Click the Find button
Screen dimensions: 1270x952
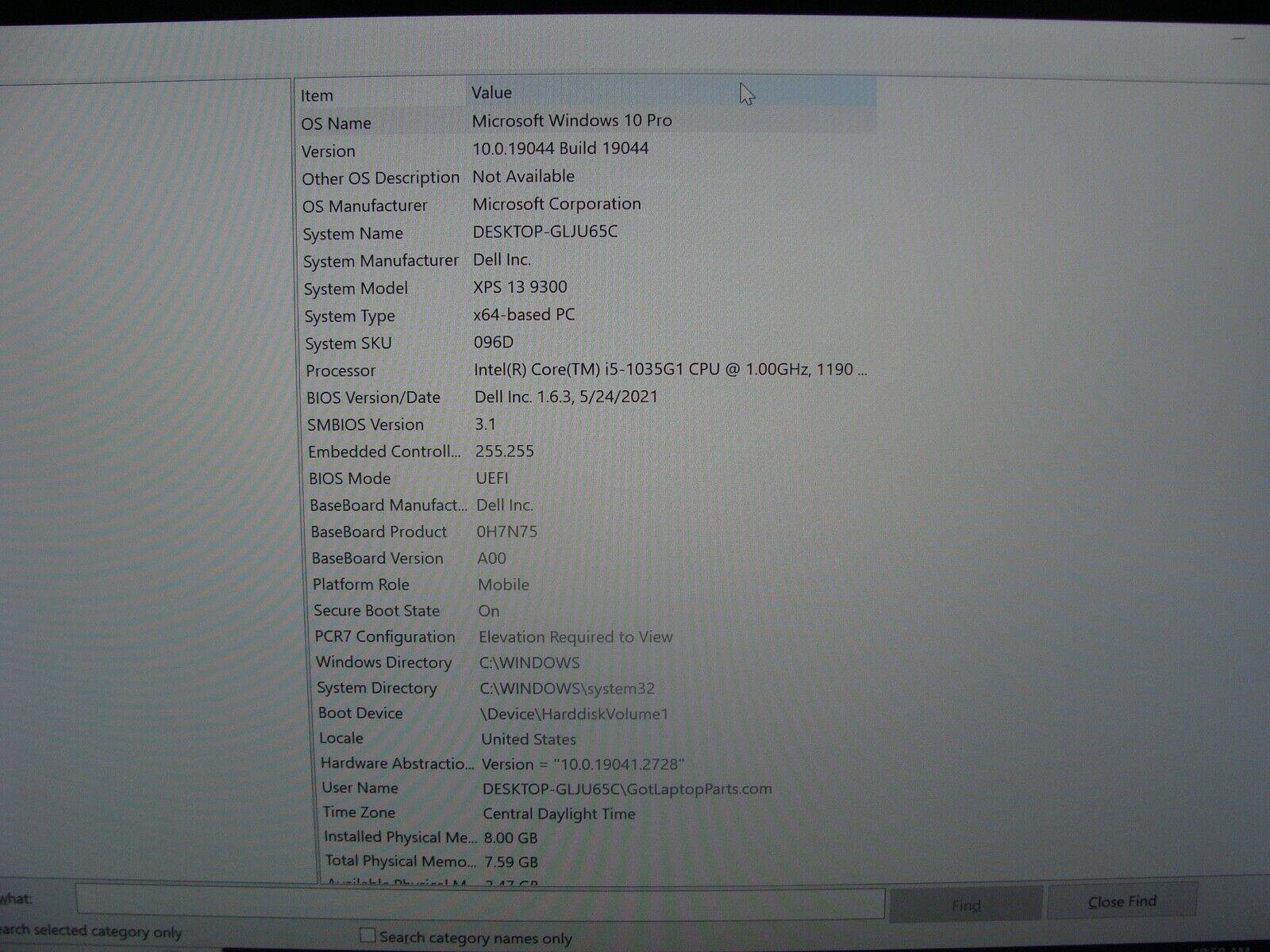965,903
